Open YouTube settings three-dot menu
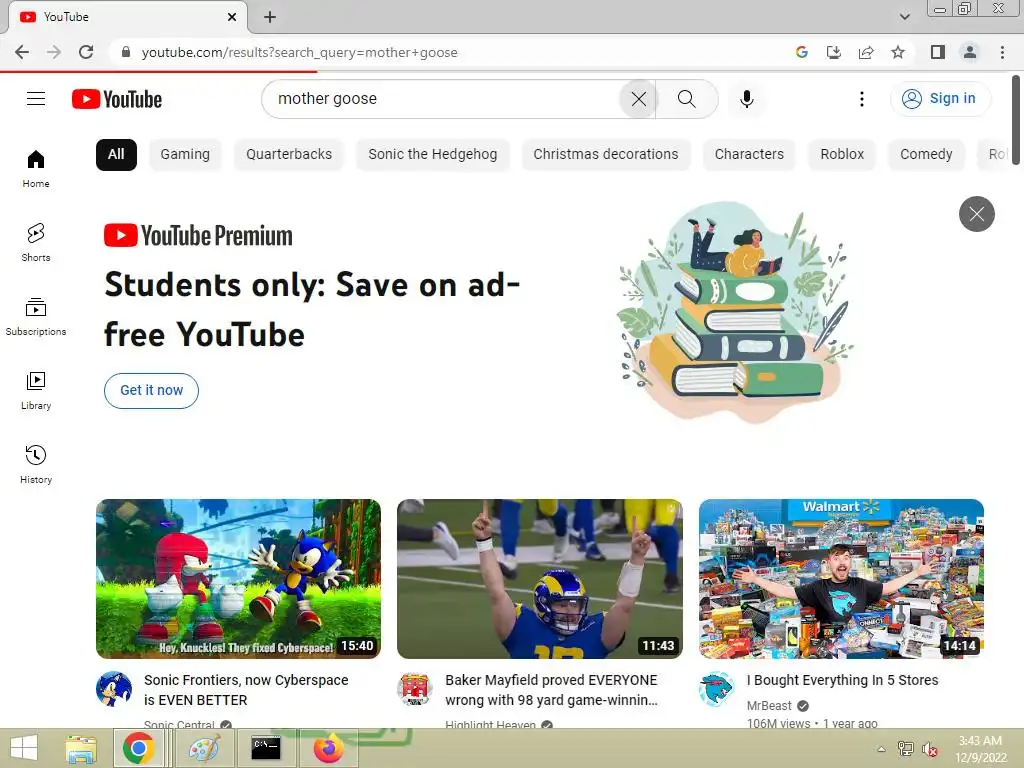 tap(861, 99)
